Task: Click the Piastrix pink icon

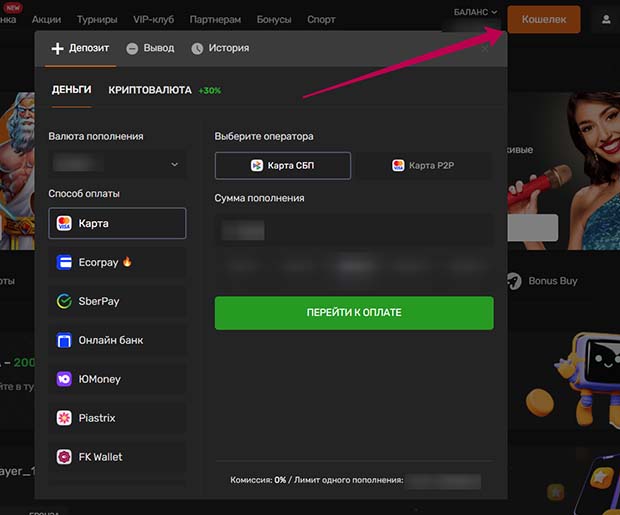Action: pos(64,418)
